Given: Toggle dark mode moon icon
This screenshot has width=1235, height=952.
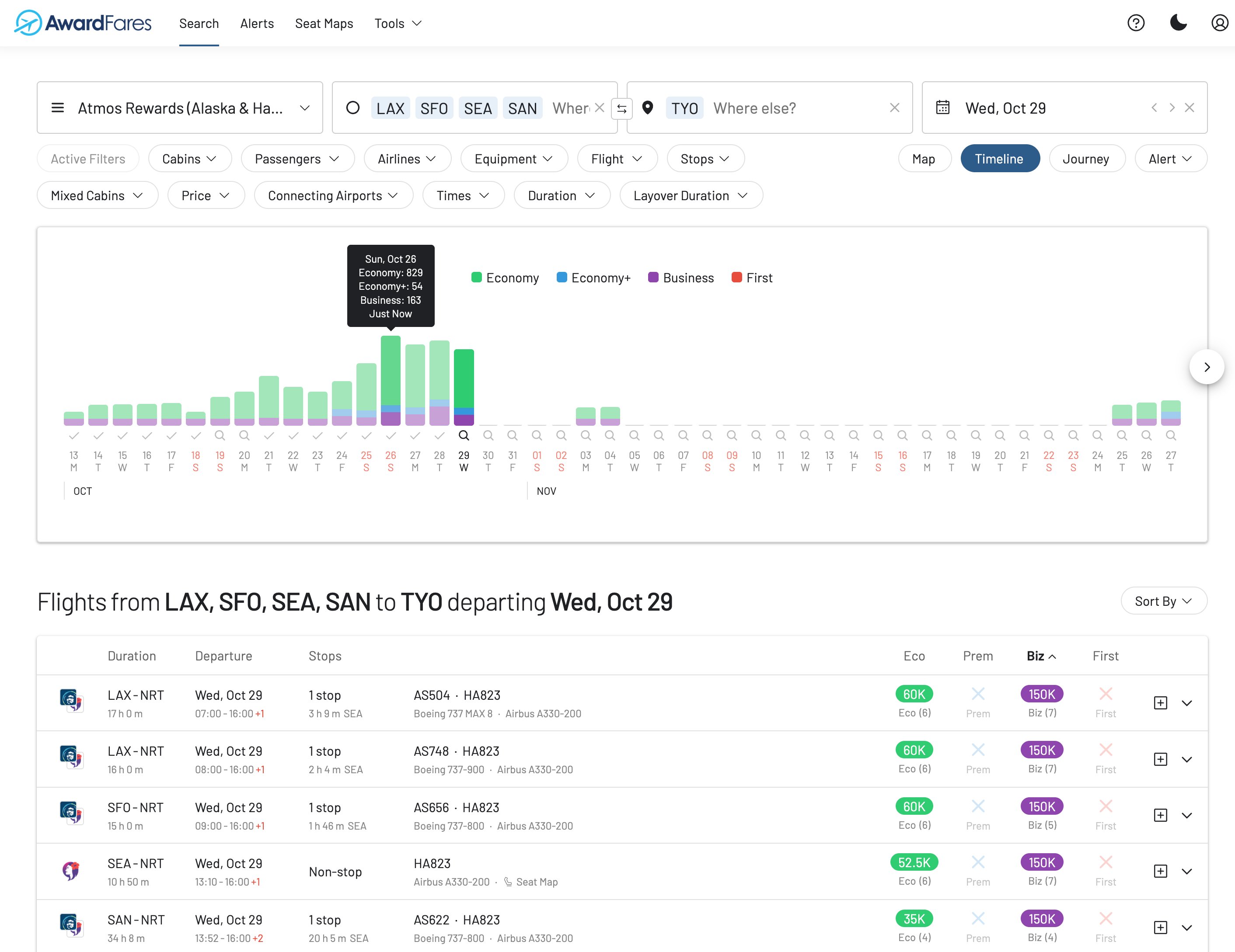Looking at the screenshot, I should click(1178, 23).
